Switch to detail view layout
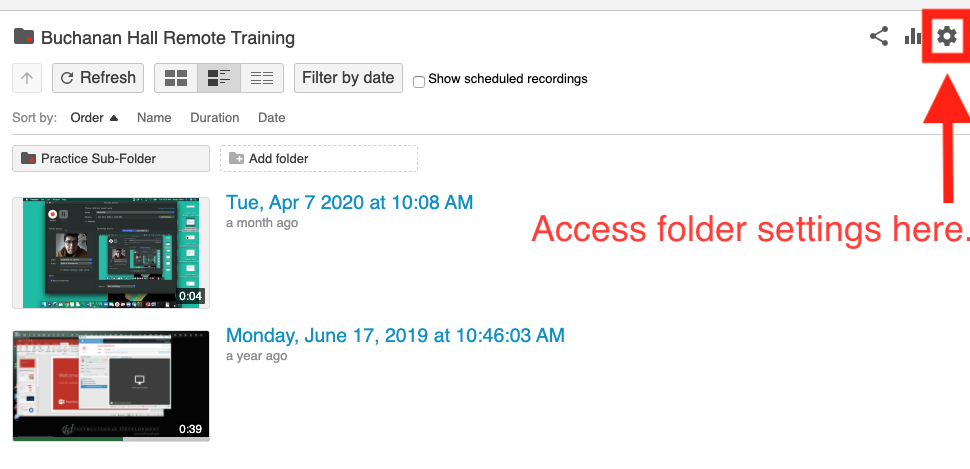Screen dimensions: 970x469 pos(219,78)
